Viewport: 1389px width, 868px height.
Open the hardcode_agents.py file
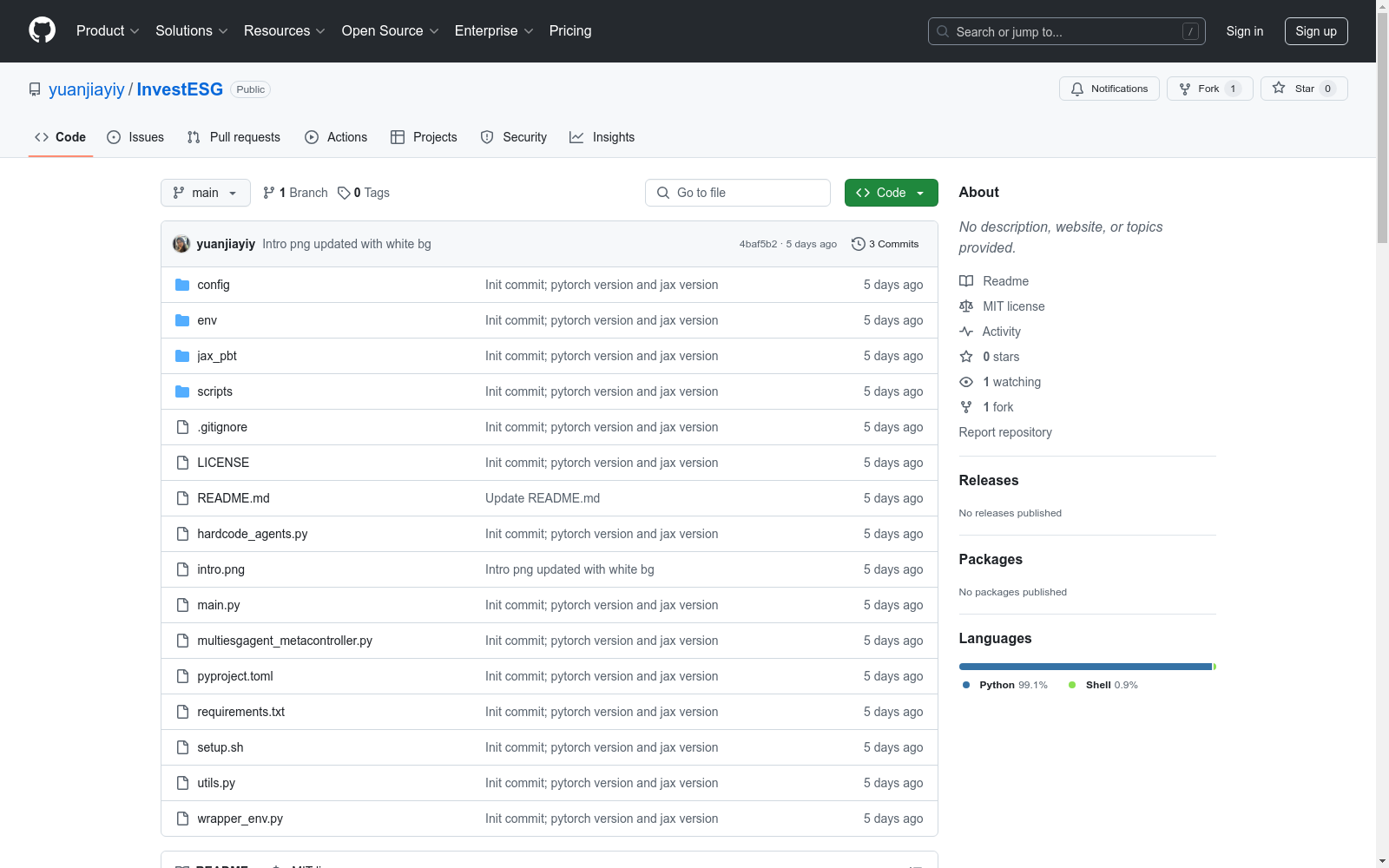tap(253, 534)
